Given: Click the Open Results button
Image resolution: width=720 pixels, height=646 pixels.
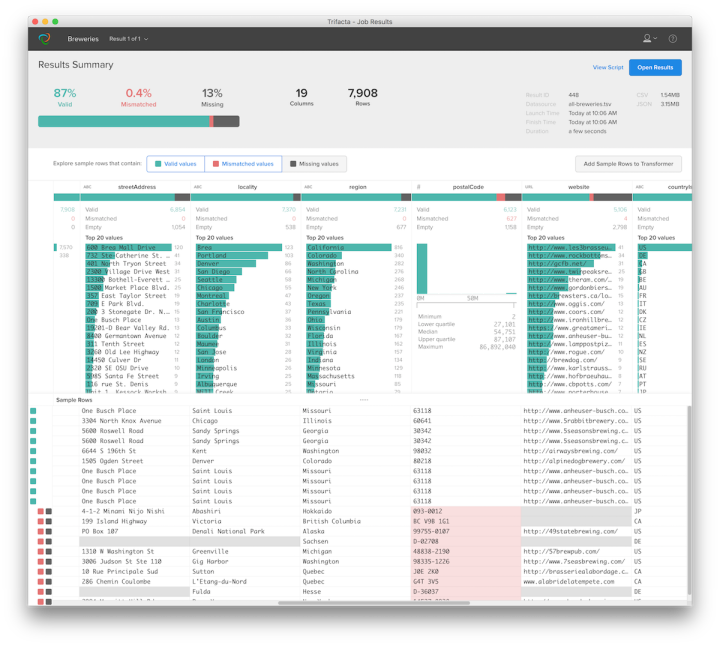Looking at the screenshot, I should click(x=655, y=67).
